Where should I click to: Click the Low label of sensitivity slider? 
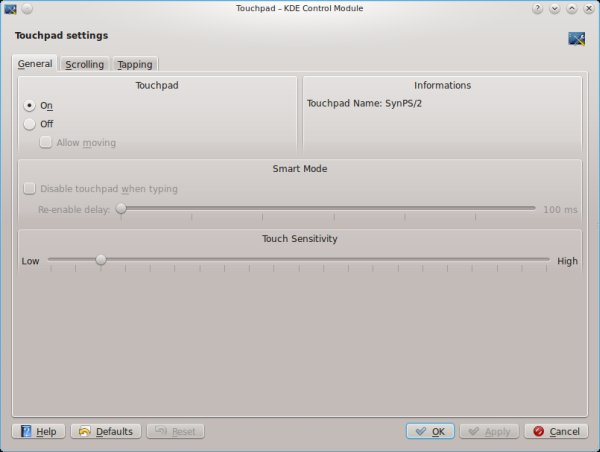(30, 261)
